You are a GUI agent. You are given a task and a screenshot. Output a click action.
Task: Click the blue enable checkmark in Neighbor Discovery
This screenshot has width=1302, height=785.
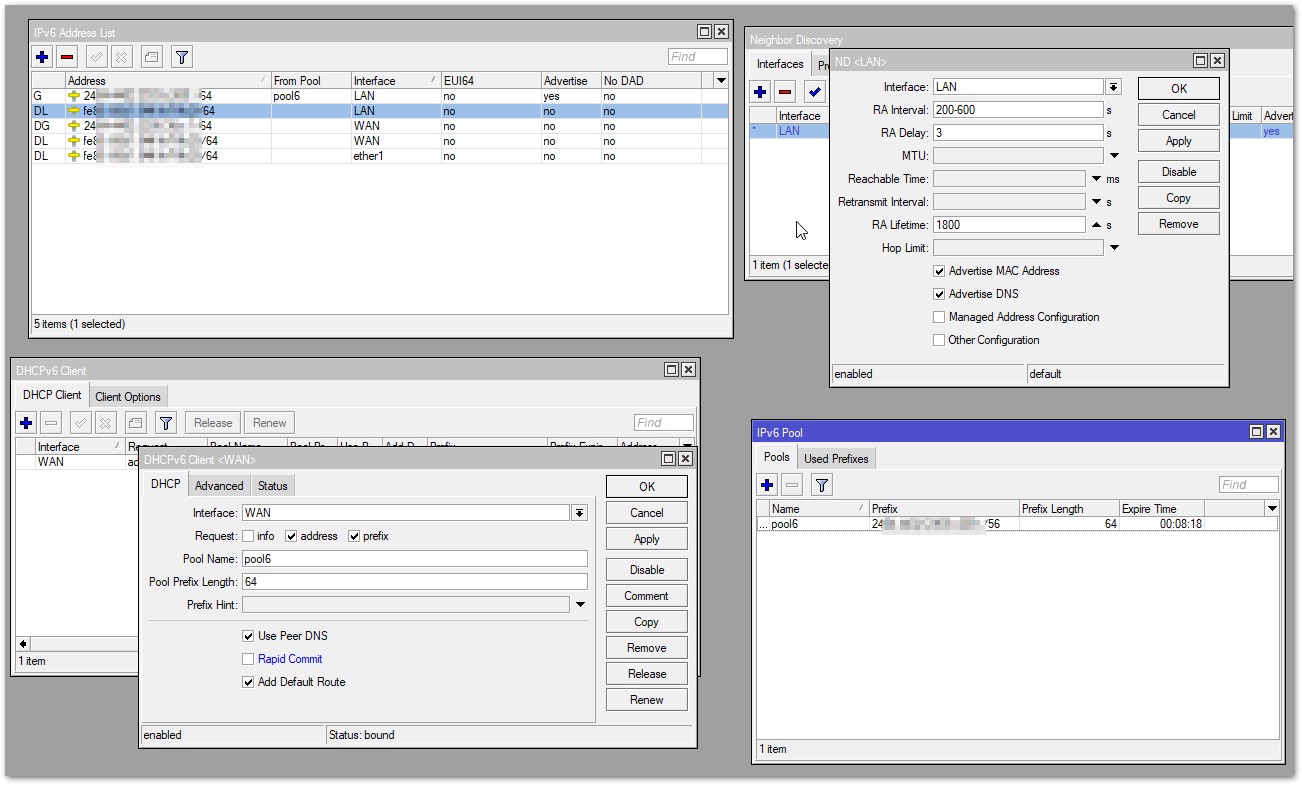click(x=814, y=92)
